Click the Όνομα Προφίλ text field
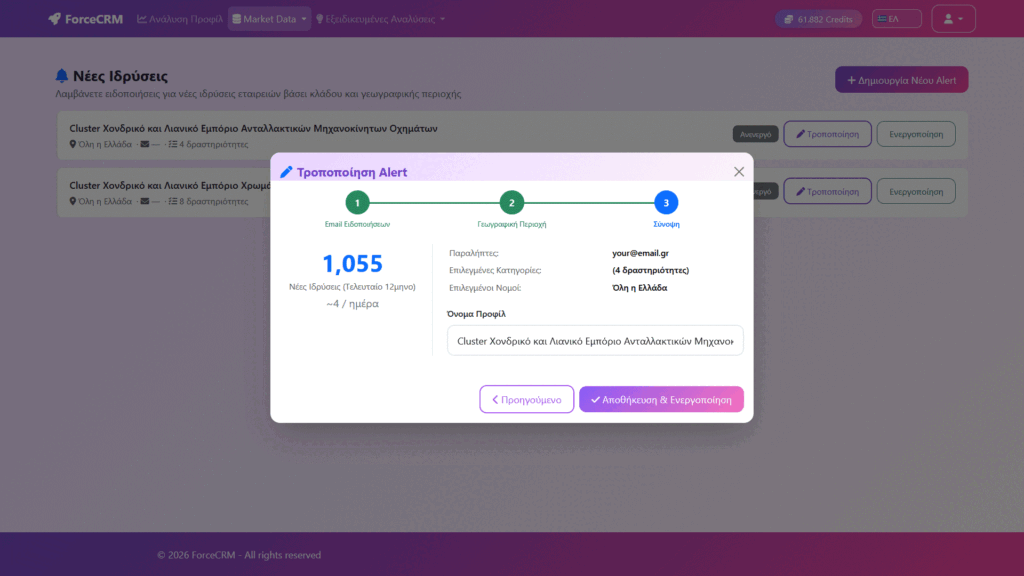 pyautogui.click(x=595, y=341)
